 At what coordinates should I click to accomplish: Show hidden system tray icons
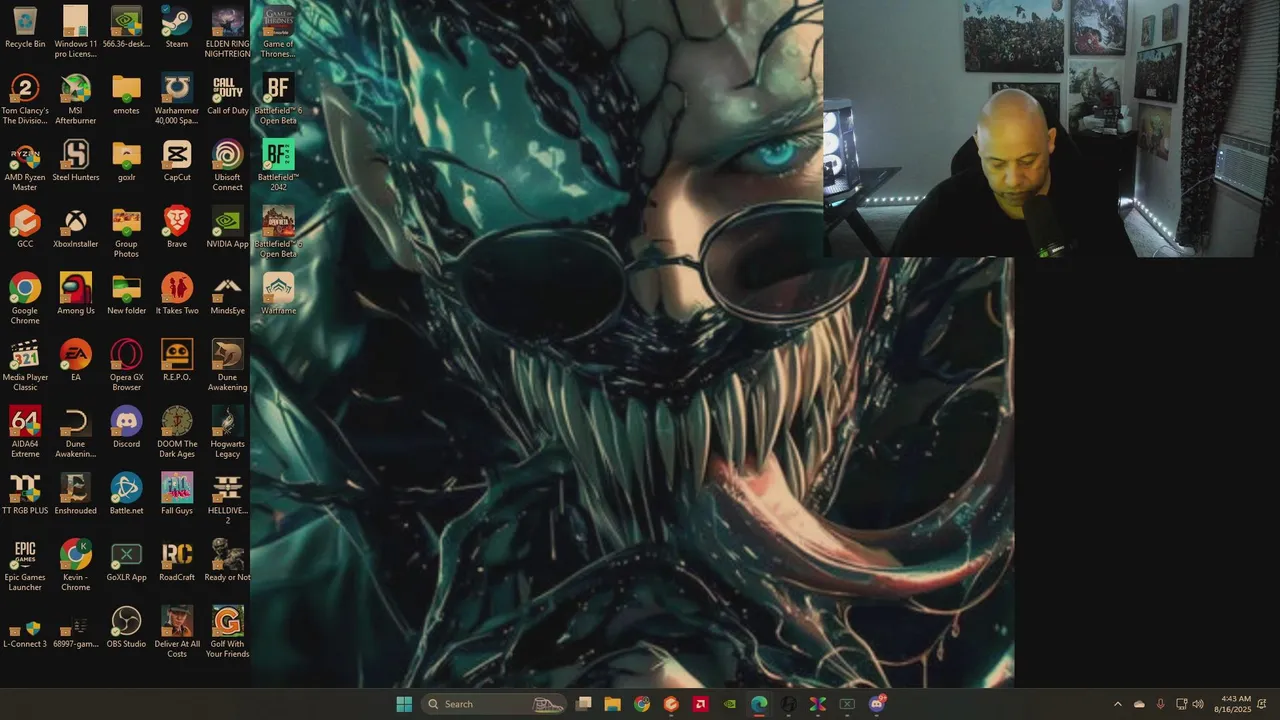(1118, 704)
